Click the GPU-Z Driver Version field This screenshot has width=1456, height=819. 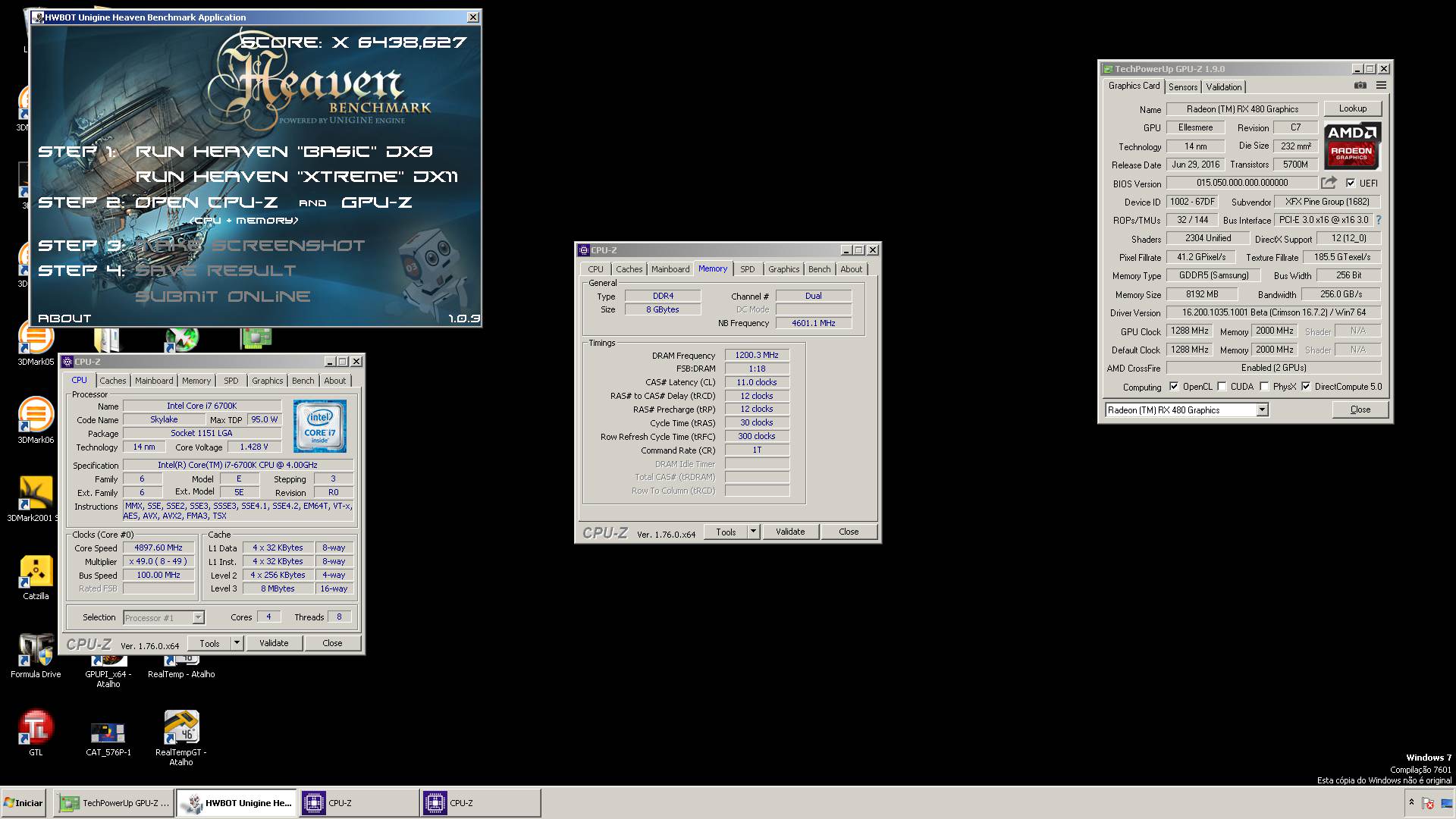1273,312
